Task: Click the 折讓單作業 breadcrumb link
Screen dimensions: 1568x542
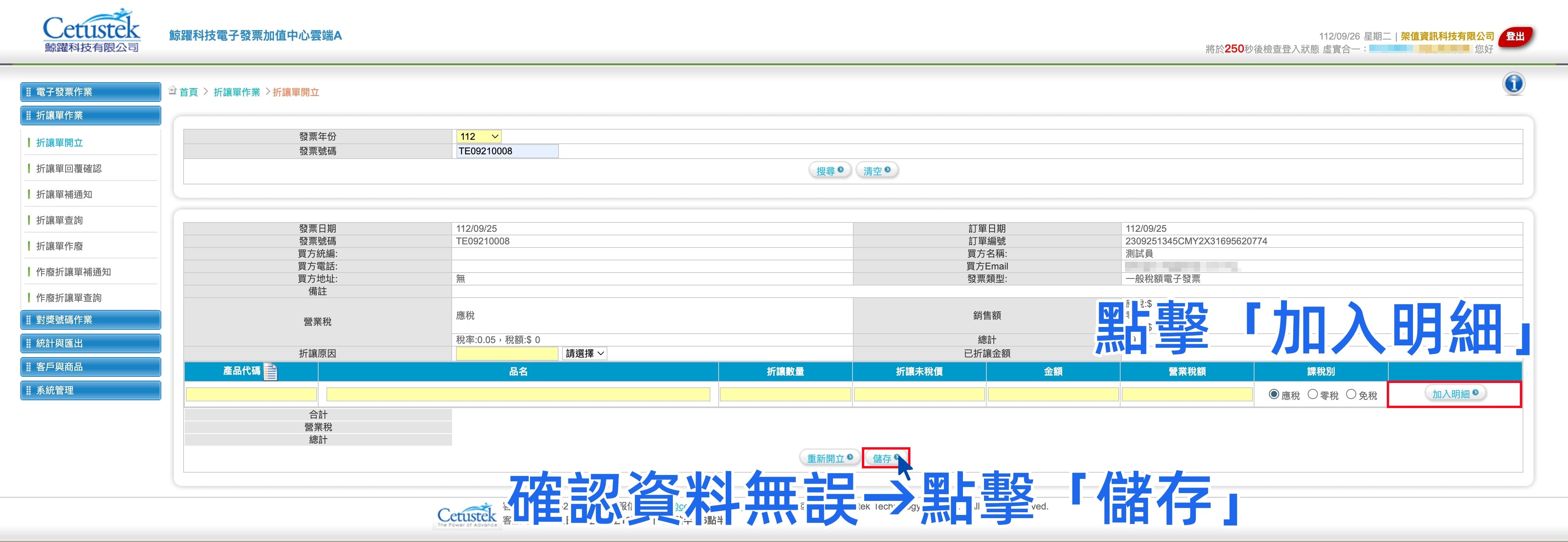Action: coord(237,92)
